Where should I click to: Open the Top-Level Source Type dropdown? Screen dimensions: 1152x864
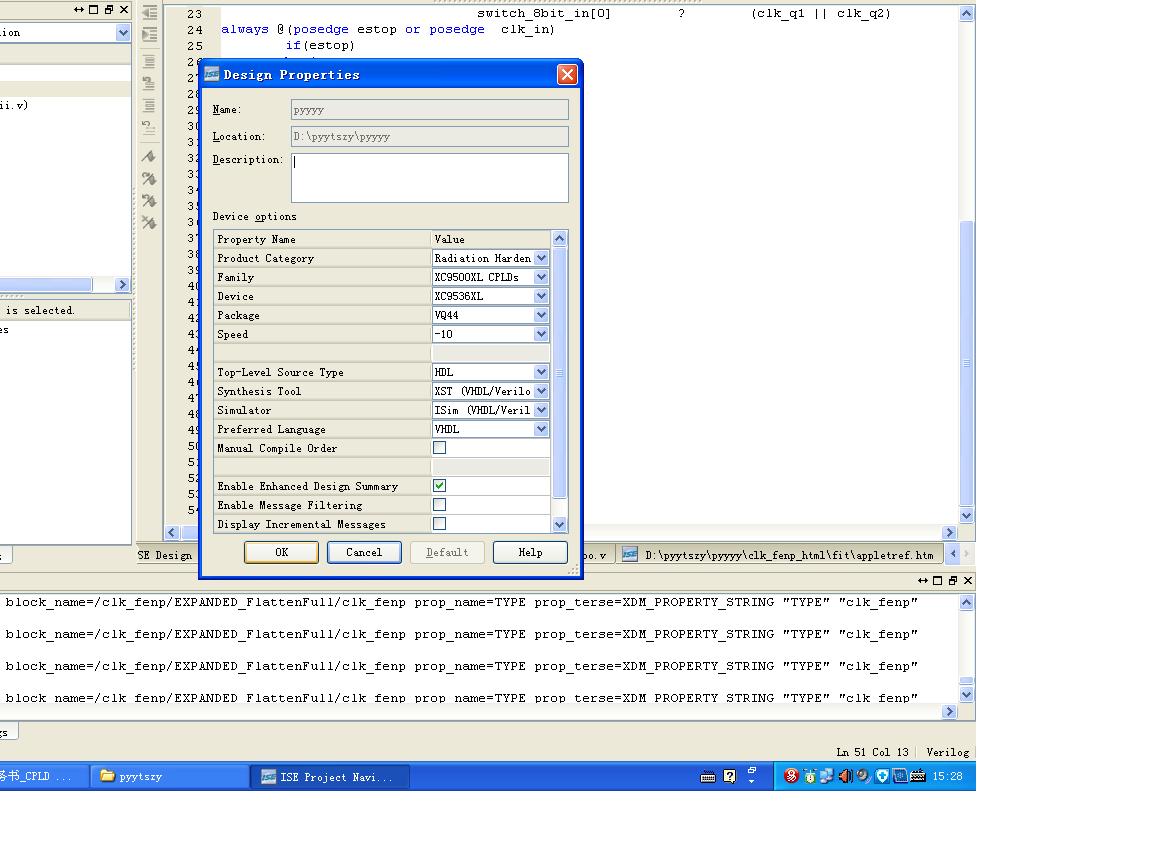[x=541, y=372]
